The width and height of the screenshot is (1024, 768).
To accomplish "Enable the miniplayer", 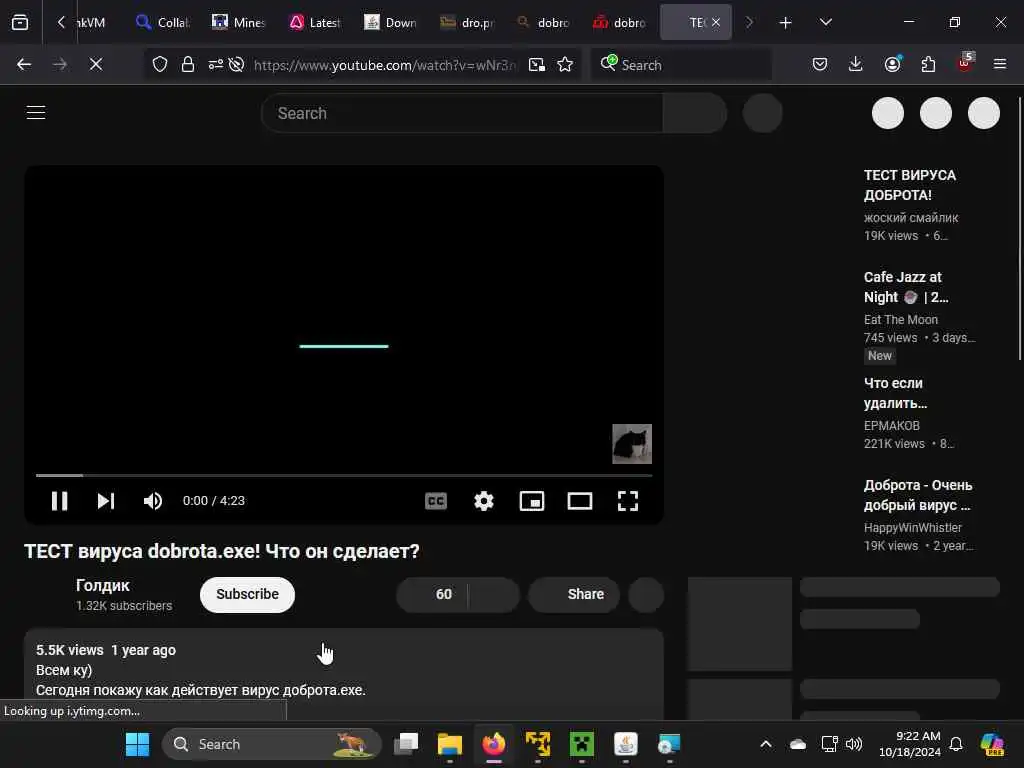I will [x=532, y=501].
